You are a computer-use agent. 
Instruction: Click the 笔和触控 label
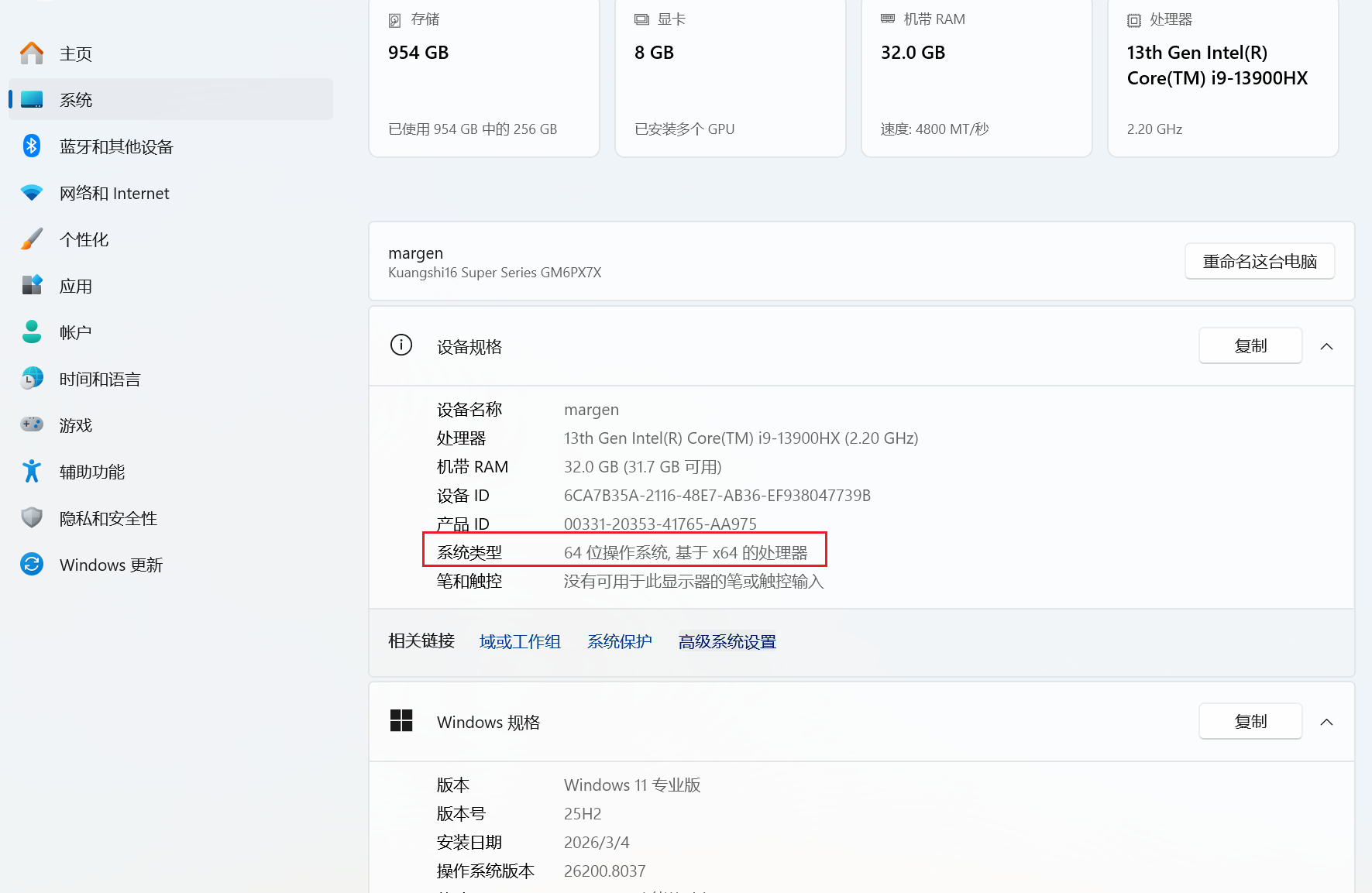pyautogui.click(x=469, y=581)
